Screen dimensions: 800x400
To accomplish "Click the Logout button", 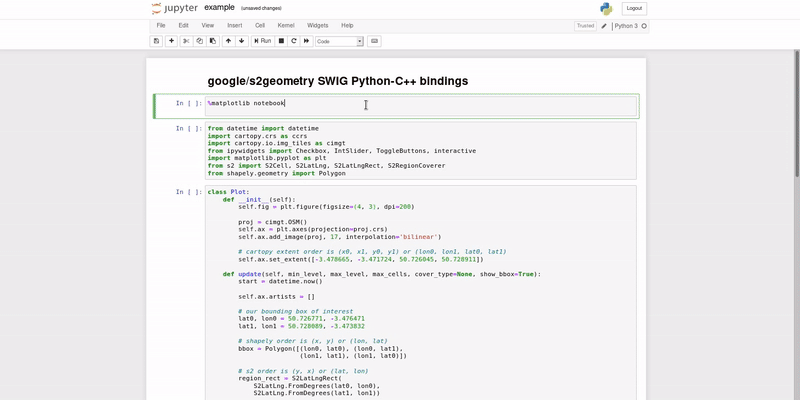I will tap(634, 8).
